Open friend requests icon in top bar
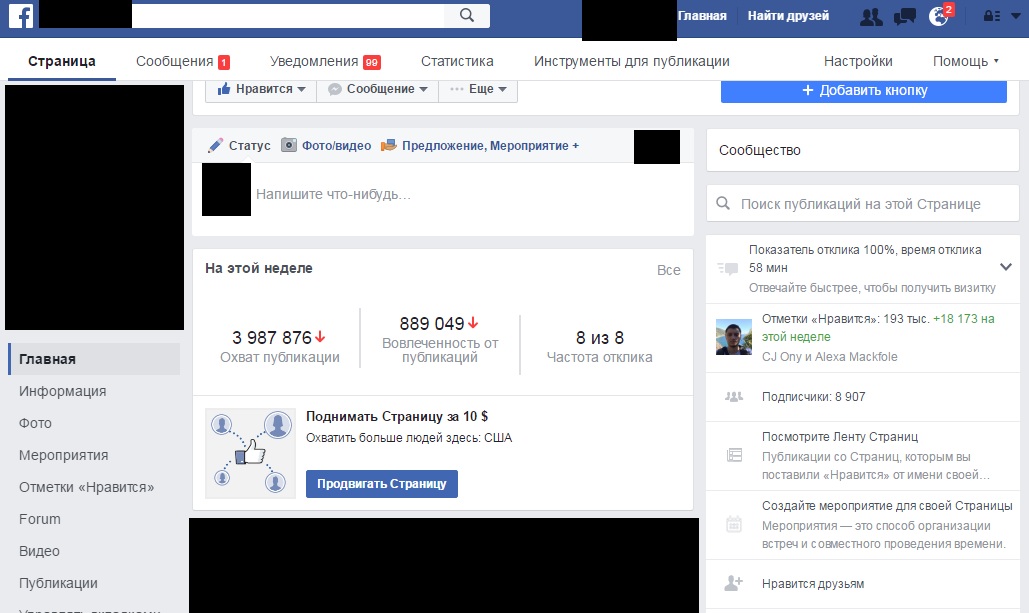This screenshot has width=1029, height=613. point(871,16)
